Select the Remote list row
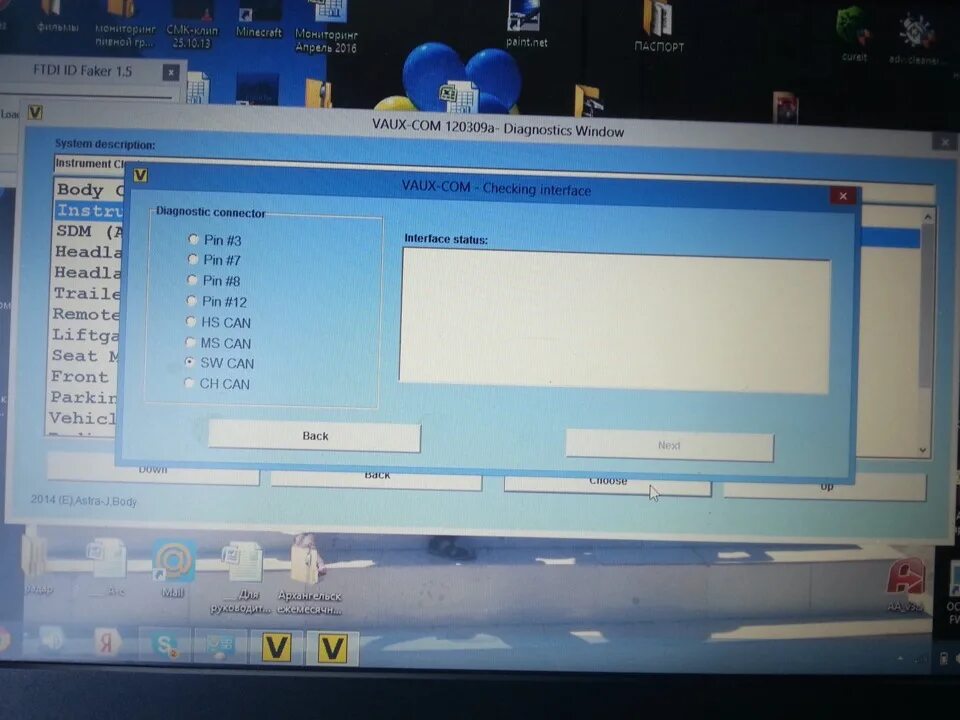Image resolution: width=960 pixels, height=720 pixels. click(86, 314)
